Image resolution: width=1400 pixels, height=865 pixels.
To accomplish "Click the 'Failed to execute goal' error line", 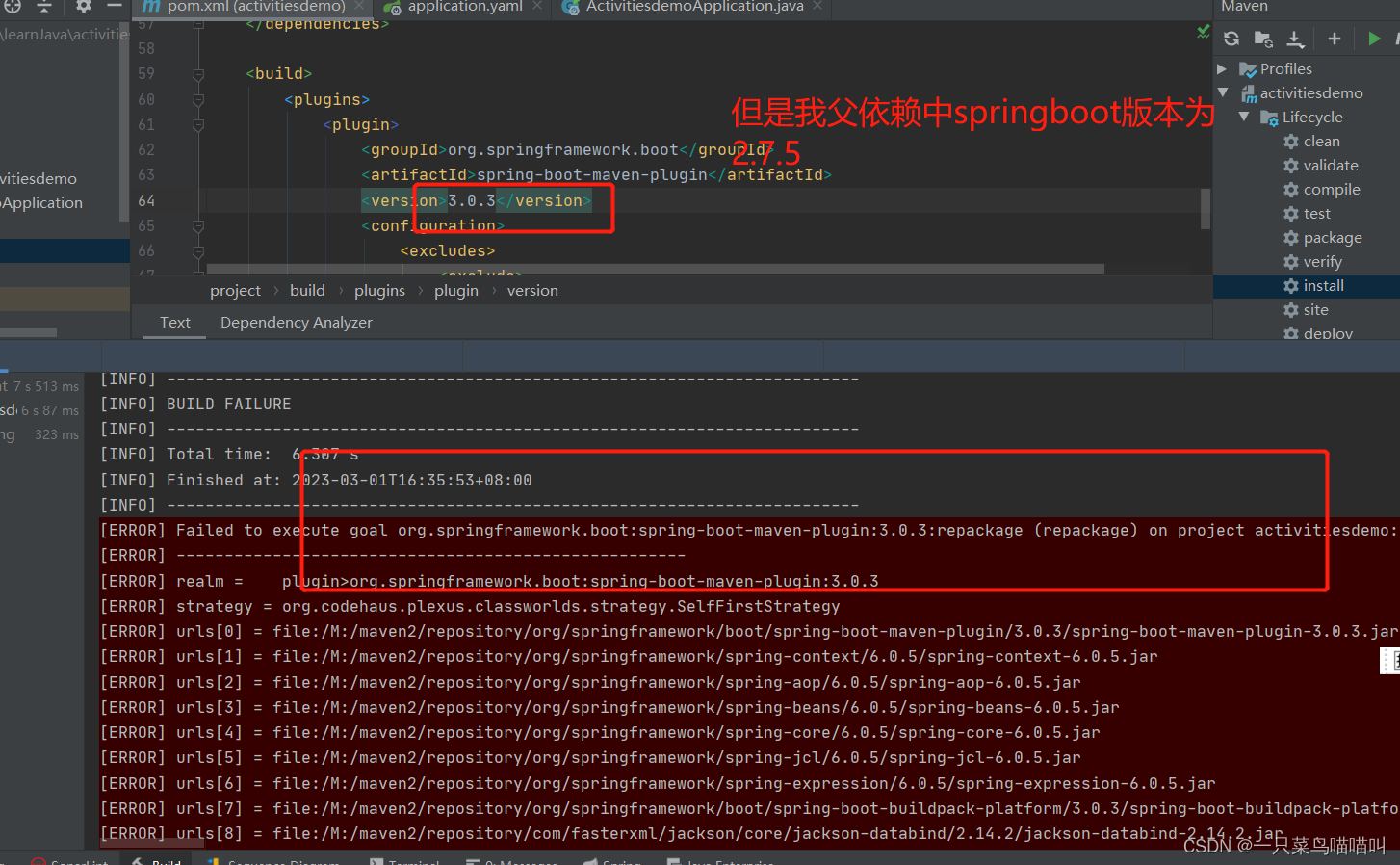I will click(749, 531).
